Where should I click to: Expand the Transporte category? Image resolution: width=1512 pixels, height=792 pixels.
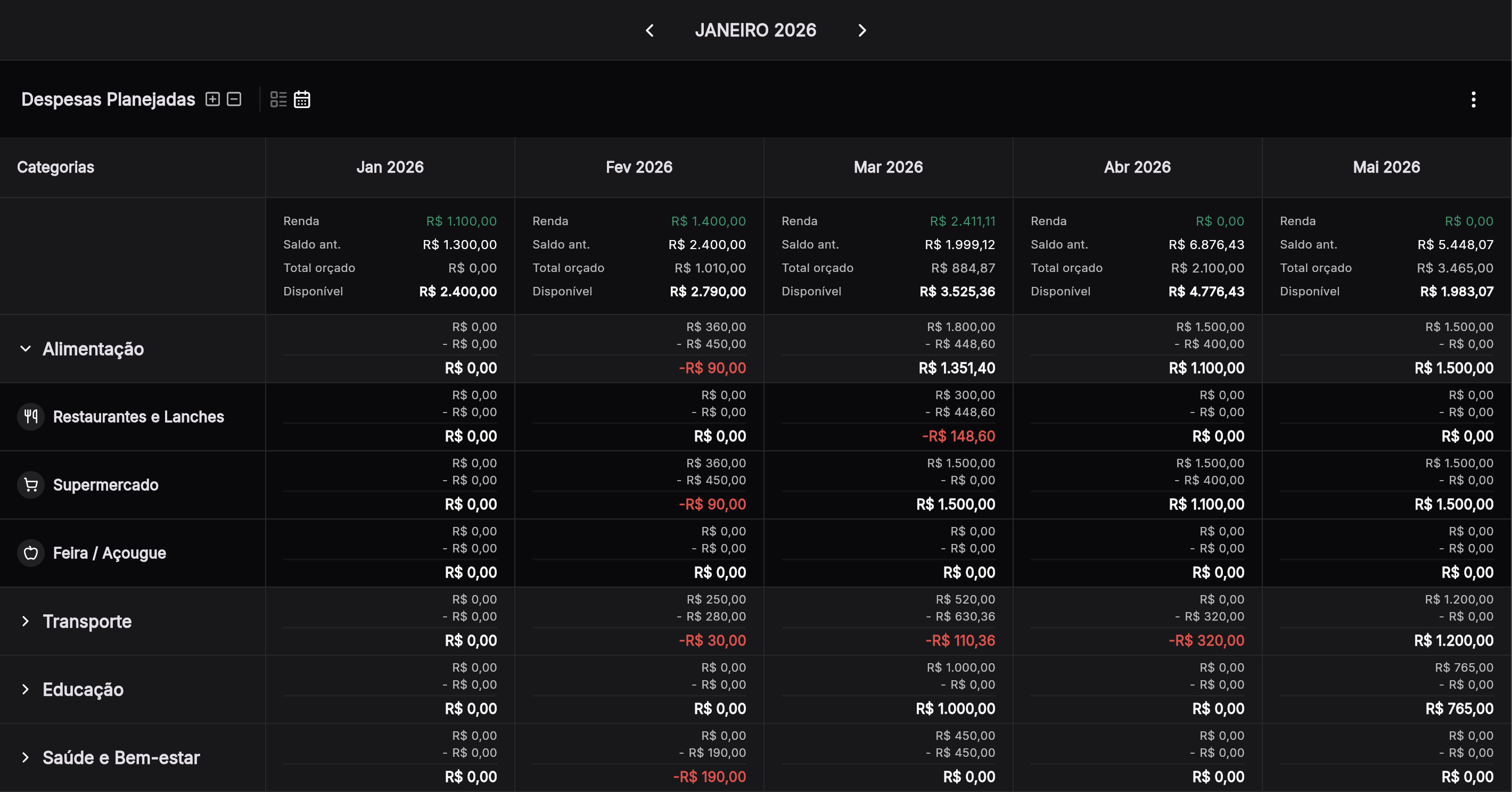(x=25, y=621)
